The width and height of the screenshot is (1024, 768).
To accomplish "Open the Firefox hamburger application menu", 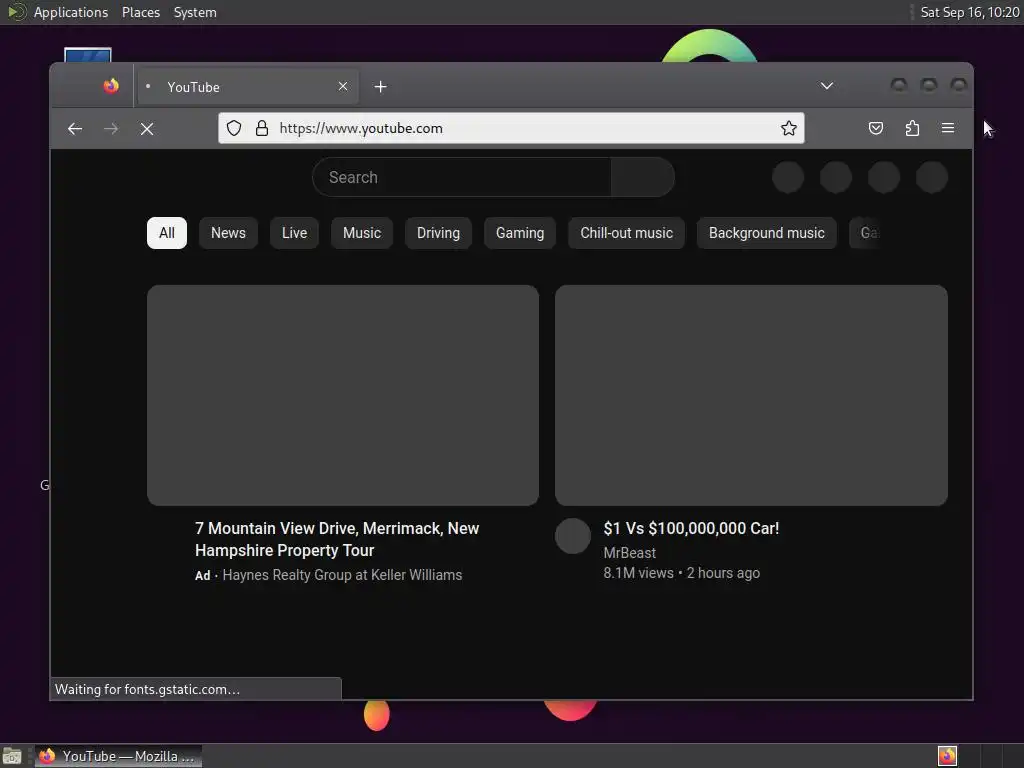I will pos(948,128).
